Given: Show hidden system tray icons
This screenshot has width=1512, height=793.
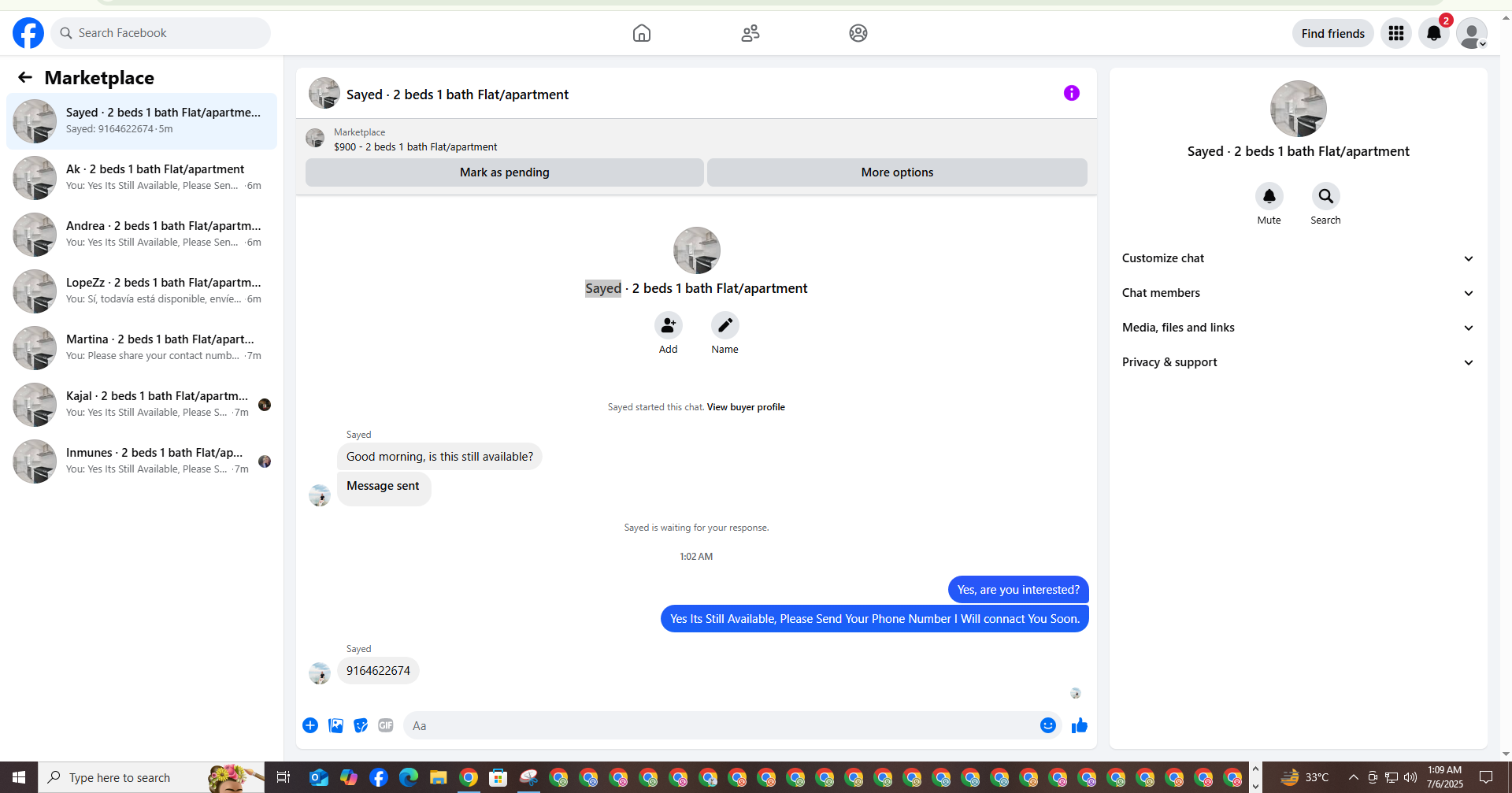Looking at the screenshot, I should click(x=1353, y=777).
